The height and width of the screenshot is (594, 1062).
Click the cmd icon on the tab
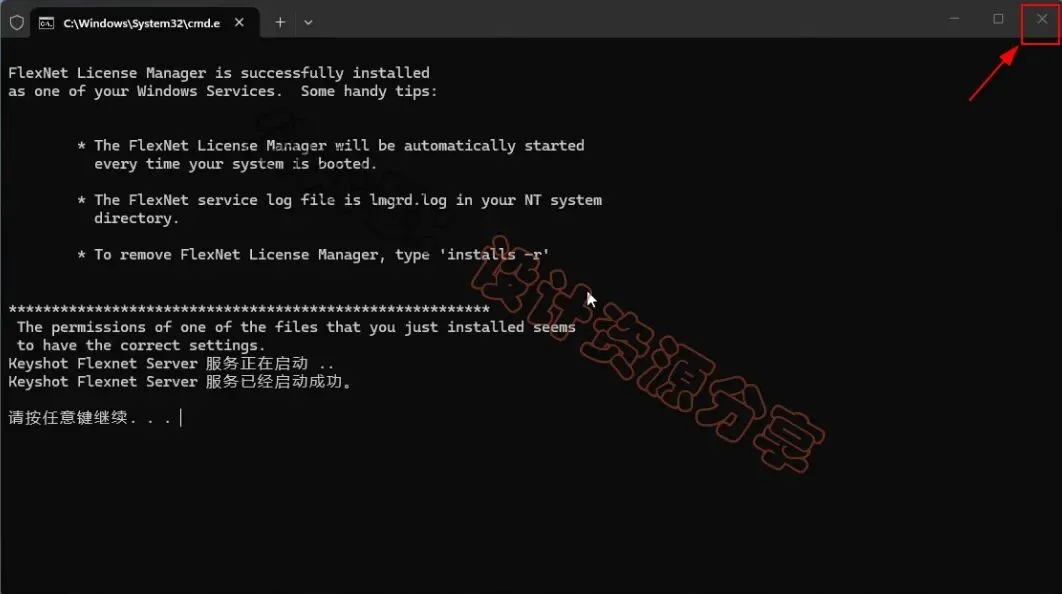point(46,23)
